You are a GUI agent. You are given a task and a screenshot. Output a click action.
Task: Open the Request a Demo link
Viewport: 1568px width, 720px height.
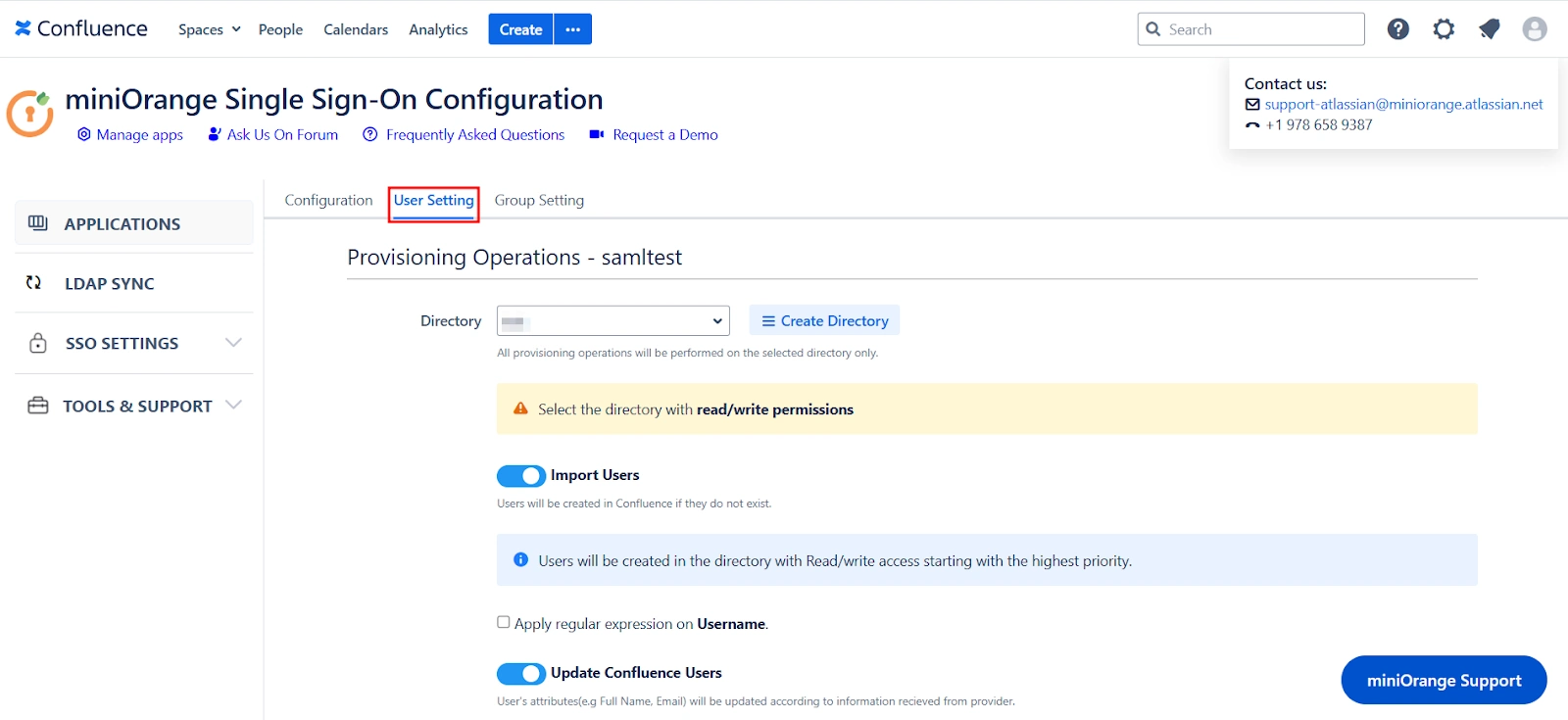(665, 134)
